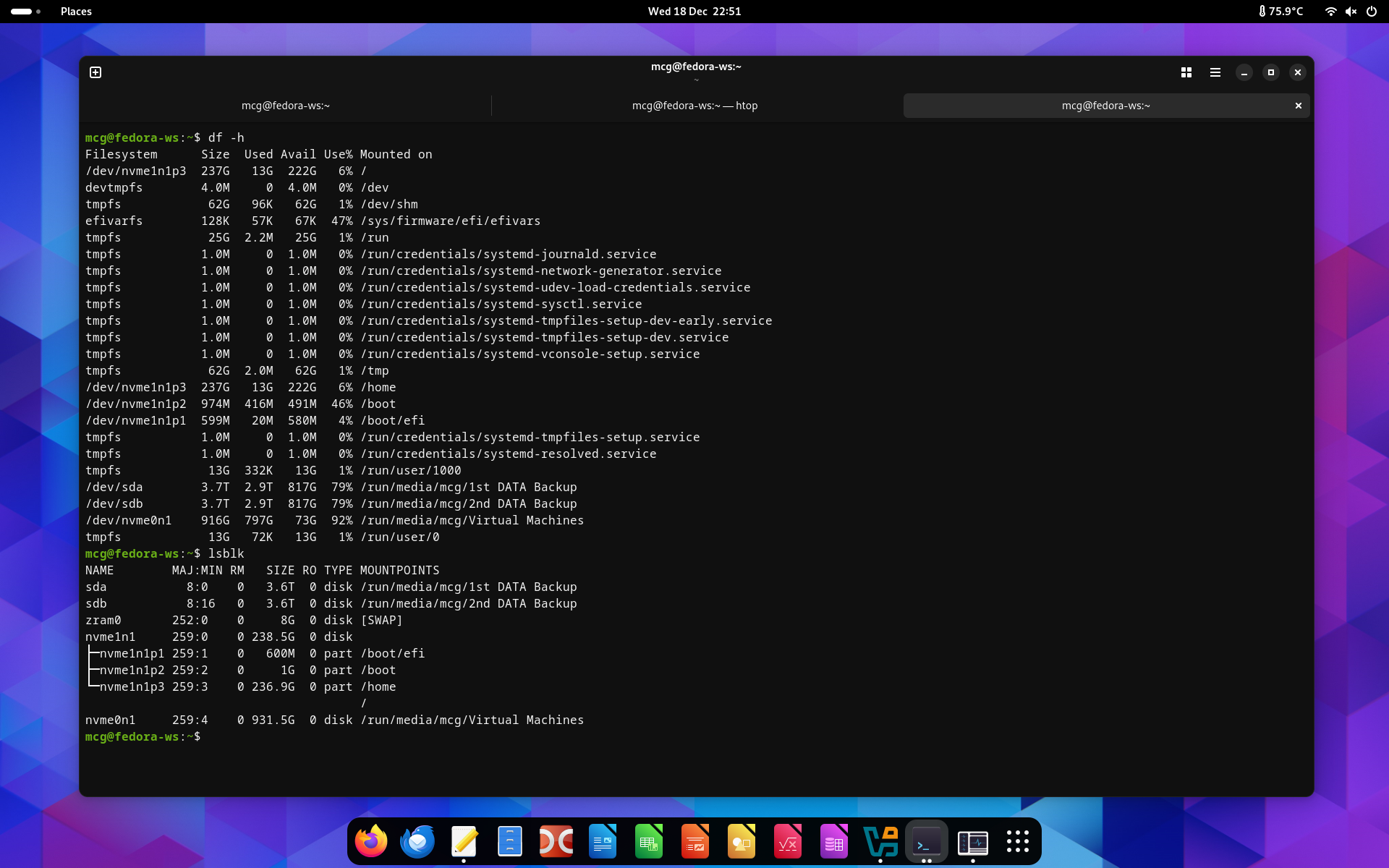The width and height of the screenshot is (1389, 868).
Task: Switch to the first mcg@fedora-ws tab
Action: [x=285, y=106]
